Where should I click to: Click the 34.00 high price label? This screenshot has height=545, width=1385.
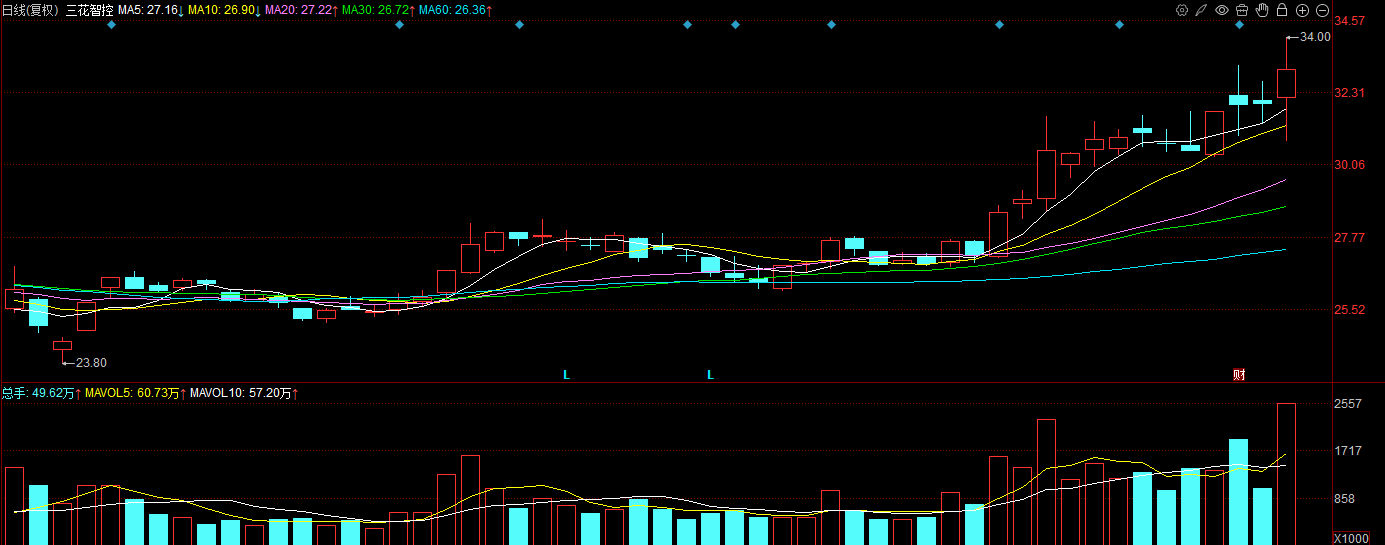[x=1315, y=37]
